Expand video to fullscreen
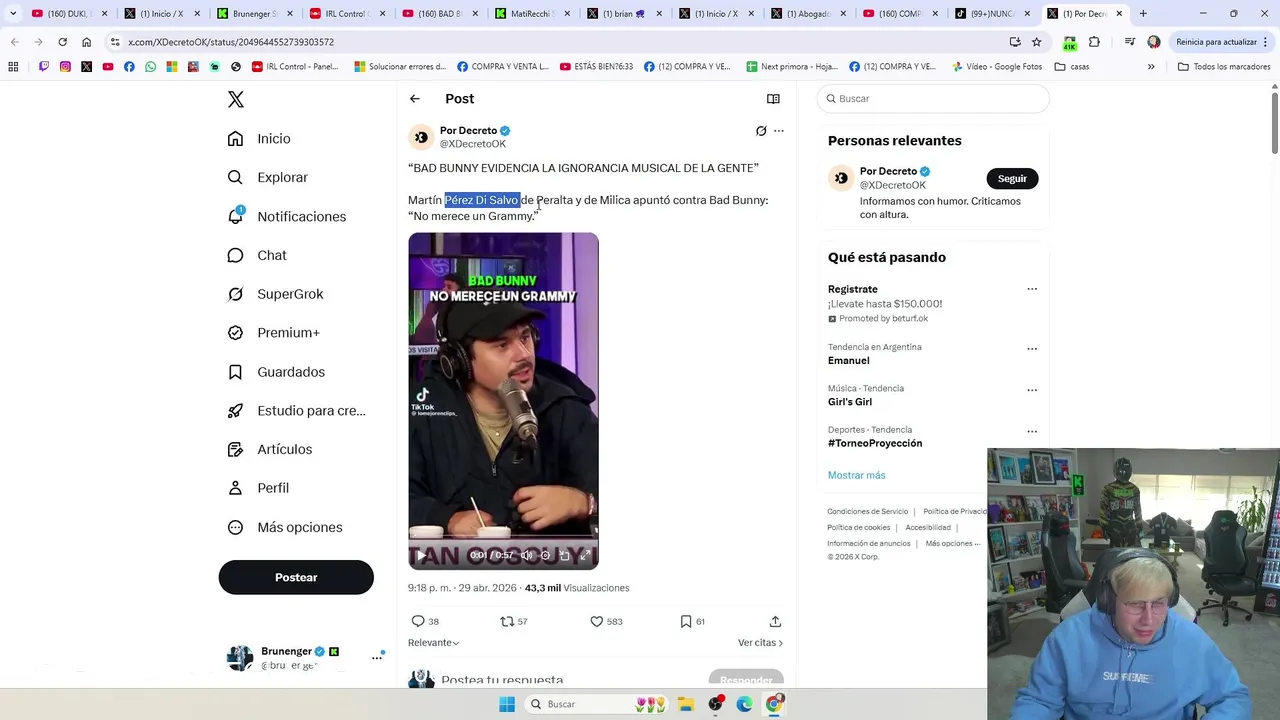This screenshot has height=720, width=1280. coord(585,555)
